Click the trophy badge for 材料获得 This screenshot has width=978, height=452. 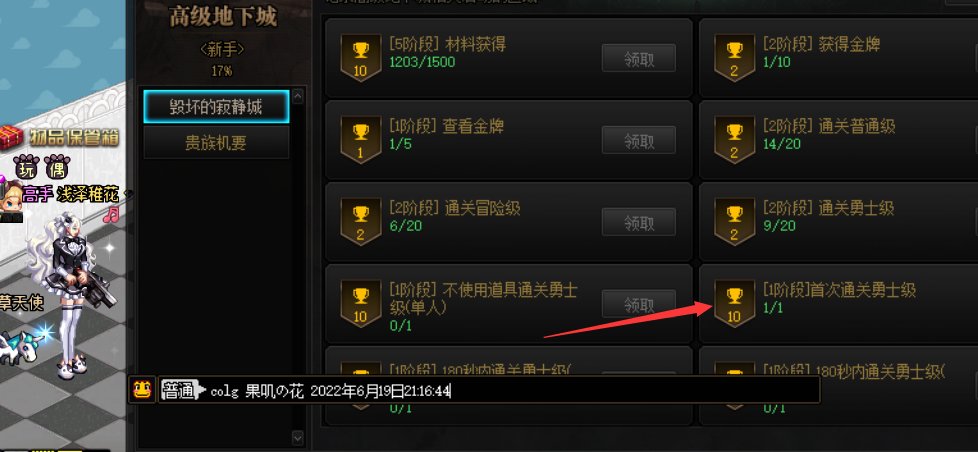(x=361, y=57)
